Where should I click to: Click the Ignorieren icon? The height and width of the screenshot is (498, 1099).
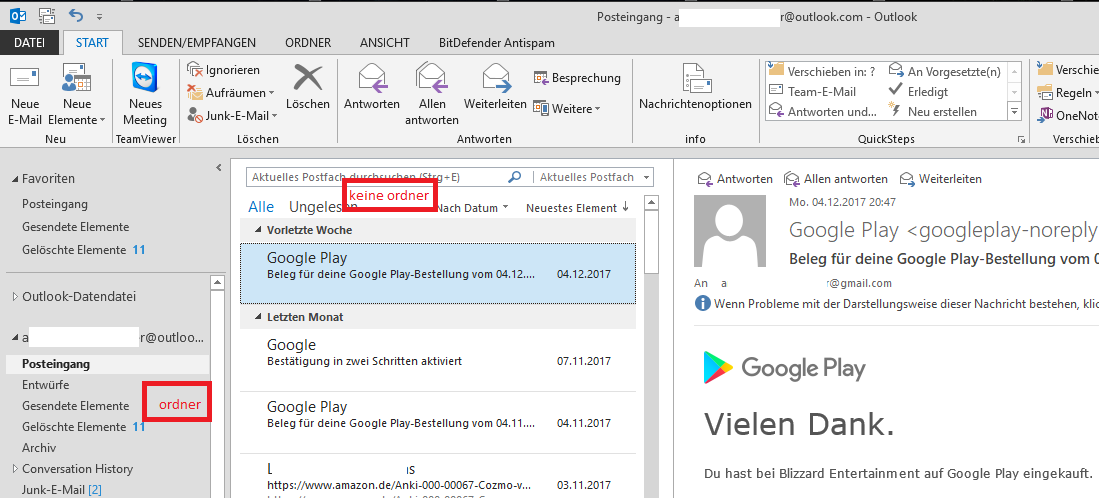tap(194, 69)
